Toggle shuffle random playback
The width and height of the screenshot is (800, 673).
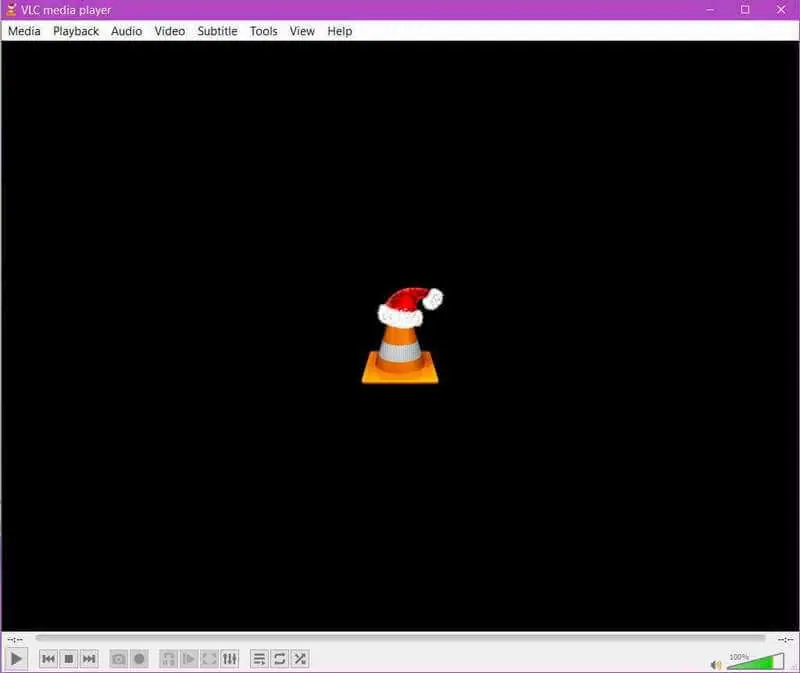click(300, 659)
